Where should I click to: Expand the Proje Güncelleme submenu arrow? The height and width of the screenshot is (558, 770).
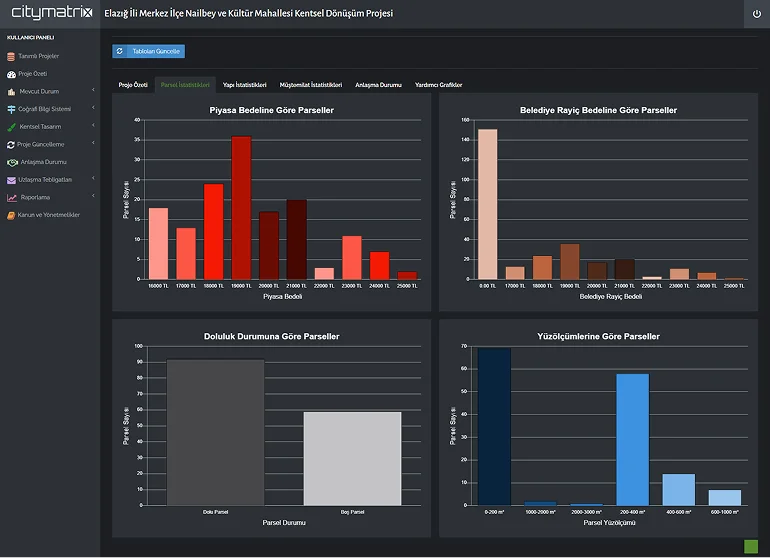tap(93, 144)
